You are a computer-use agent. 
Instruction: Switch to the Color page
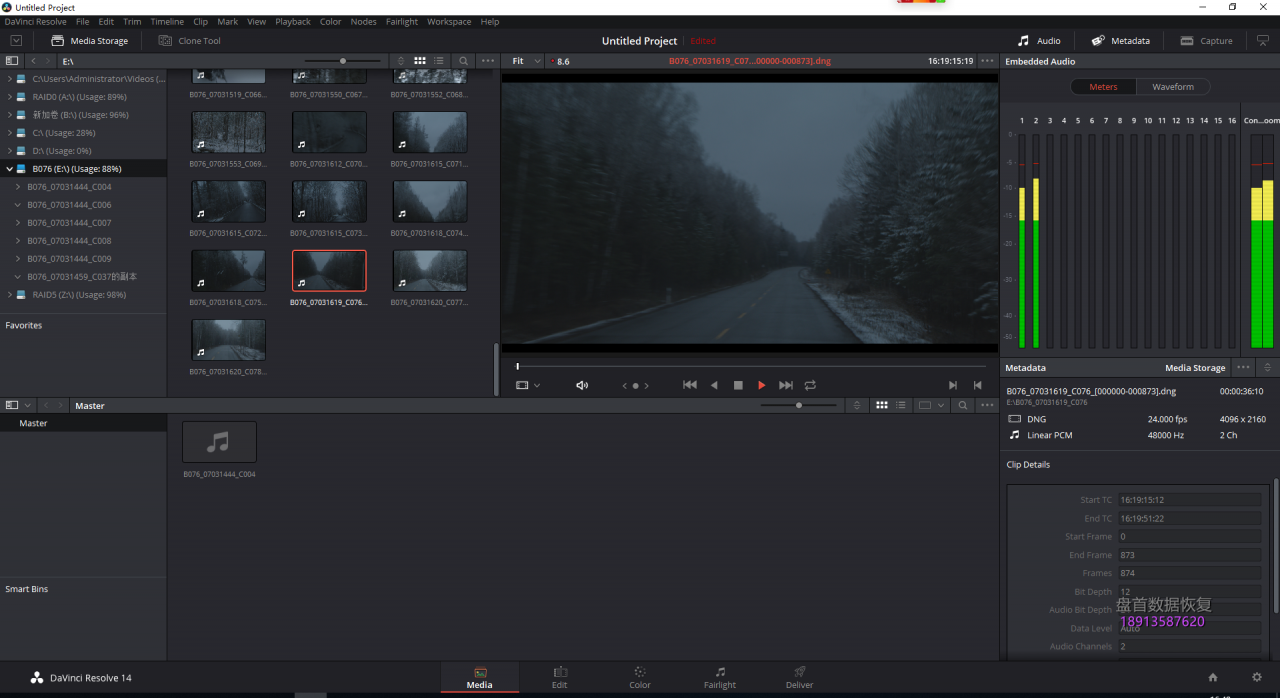640,677
